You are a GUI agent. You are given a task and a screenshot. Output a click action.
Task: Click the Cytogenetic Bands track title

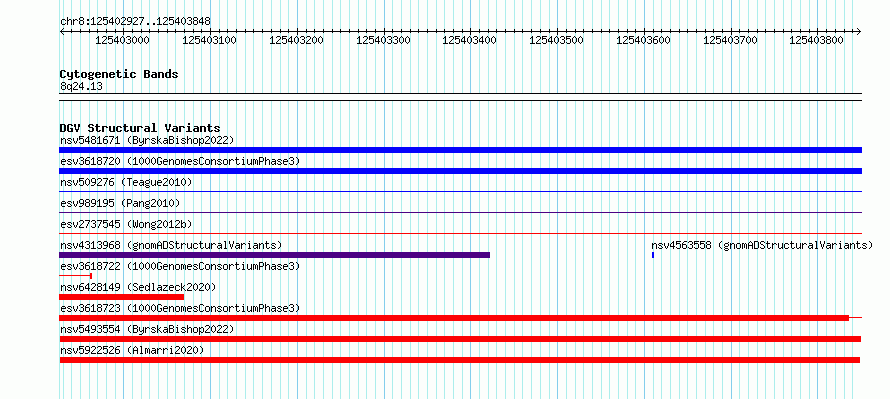pyautogui.click(x=119, y=74)
